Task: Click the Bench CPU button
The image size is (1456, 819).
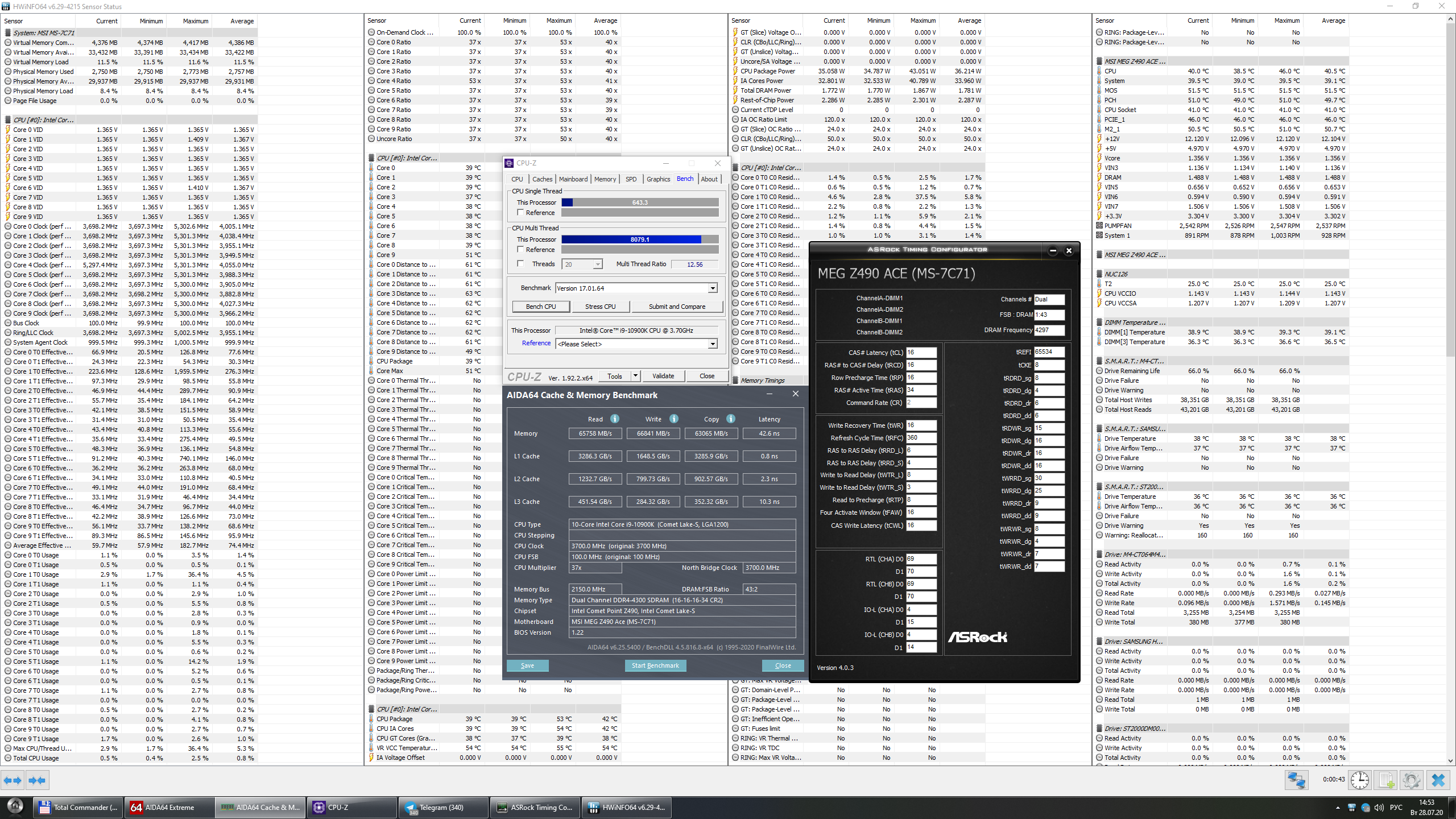Action: [x=541, y=307]
